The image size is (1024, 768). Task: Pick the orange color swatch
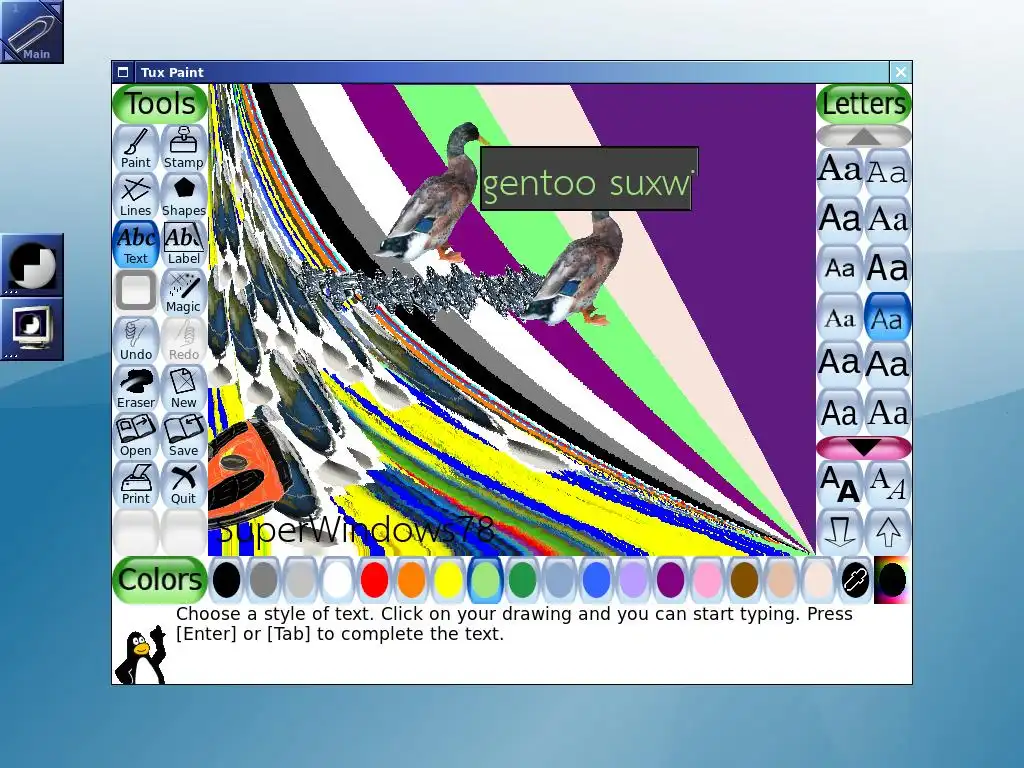coord(411,580)
